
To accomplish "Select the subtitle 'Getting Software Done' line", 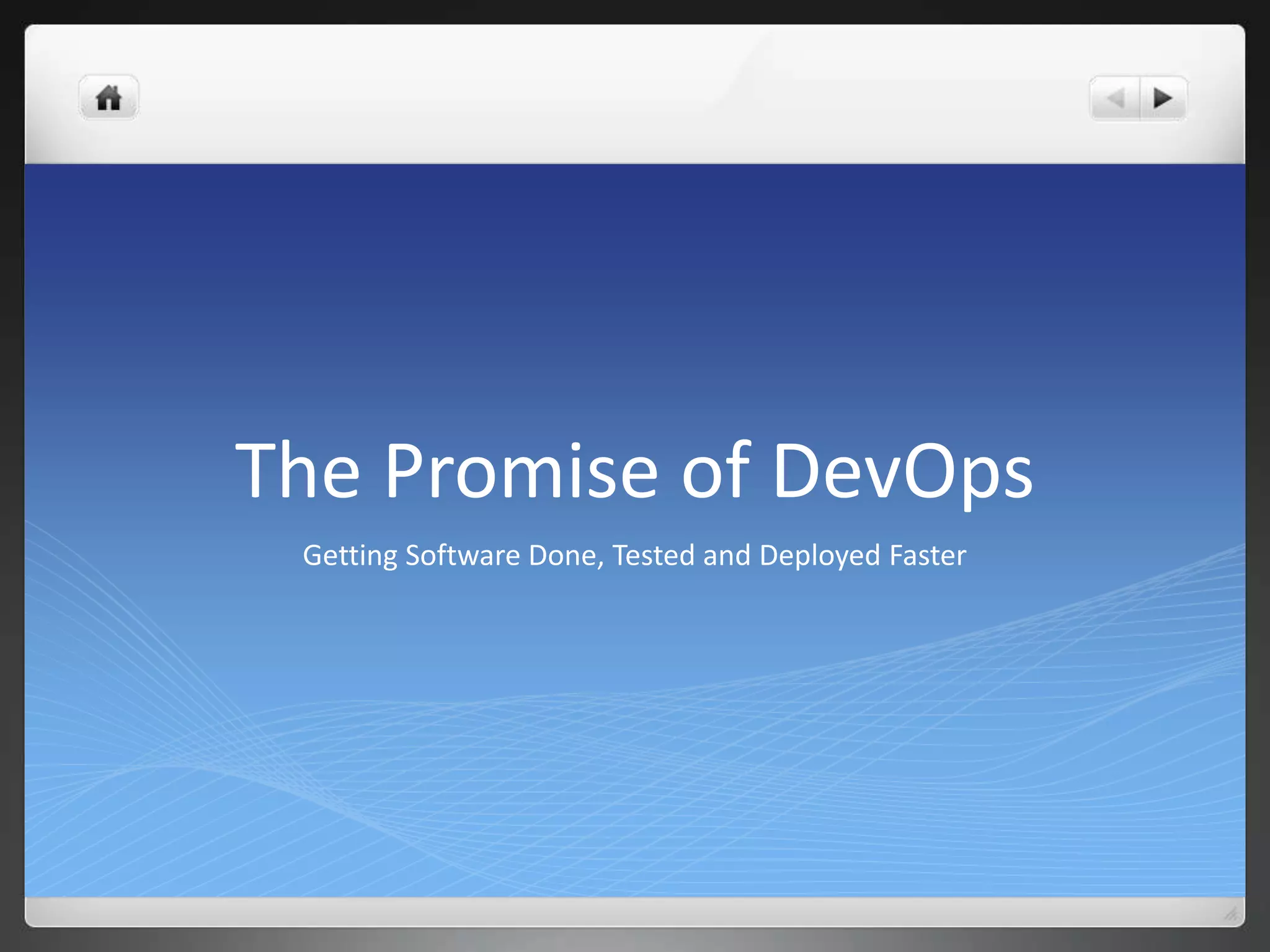I will point(634,555).
